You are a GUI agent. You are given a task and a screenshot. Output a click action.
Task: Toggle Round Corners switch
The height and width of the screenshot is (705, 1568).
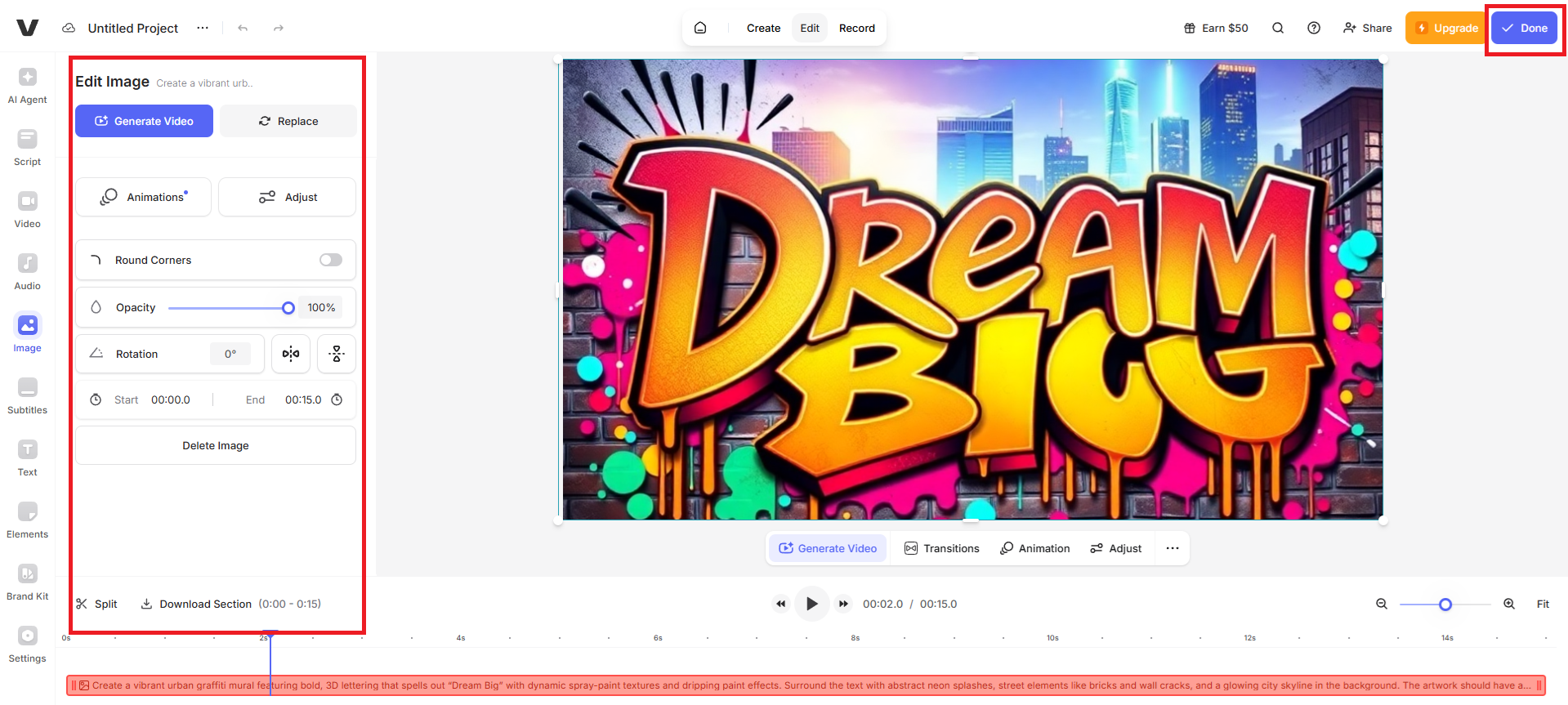[331, 260]
